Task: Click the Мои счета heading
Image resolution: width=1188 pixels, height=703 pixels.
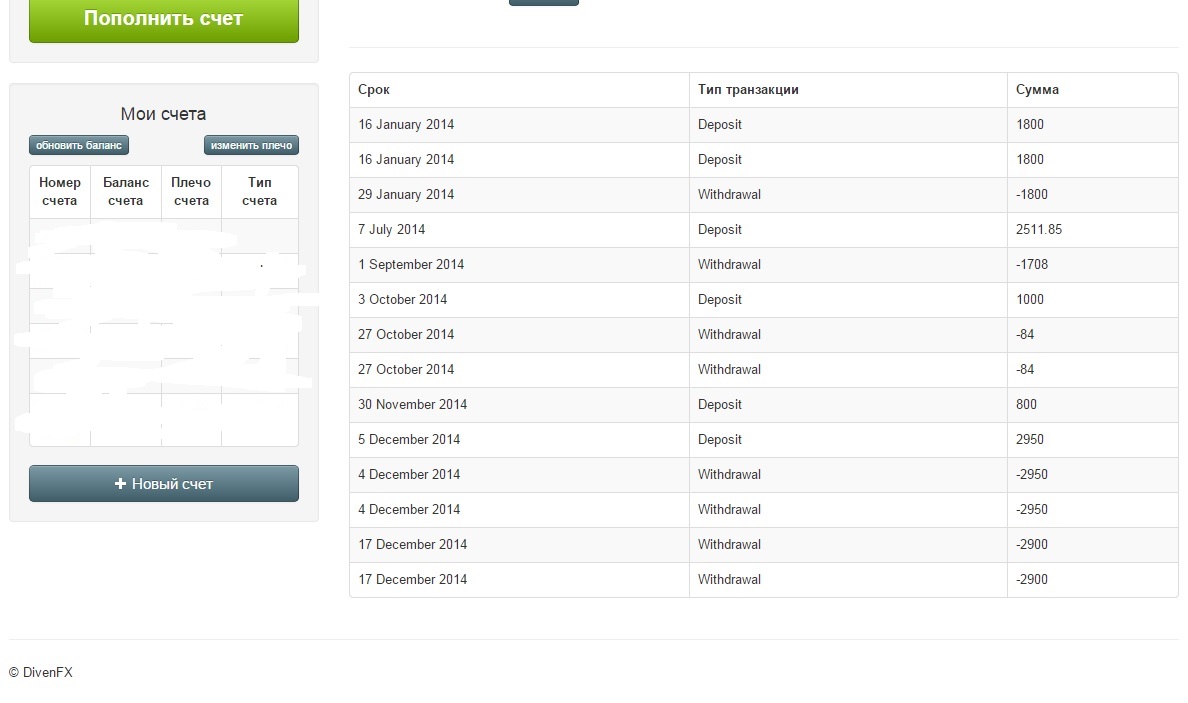Action: [163, 114]
